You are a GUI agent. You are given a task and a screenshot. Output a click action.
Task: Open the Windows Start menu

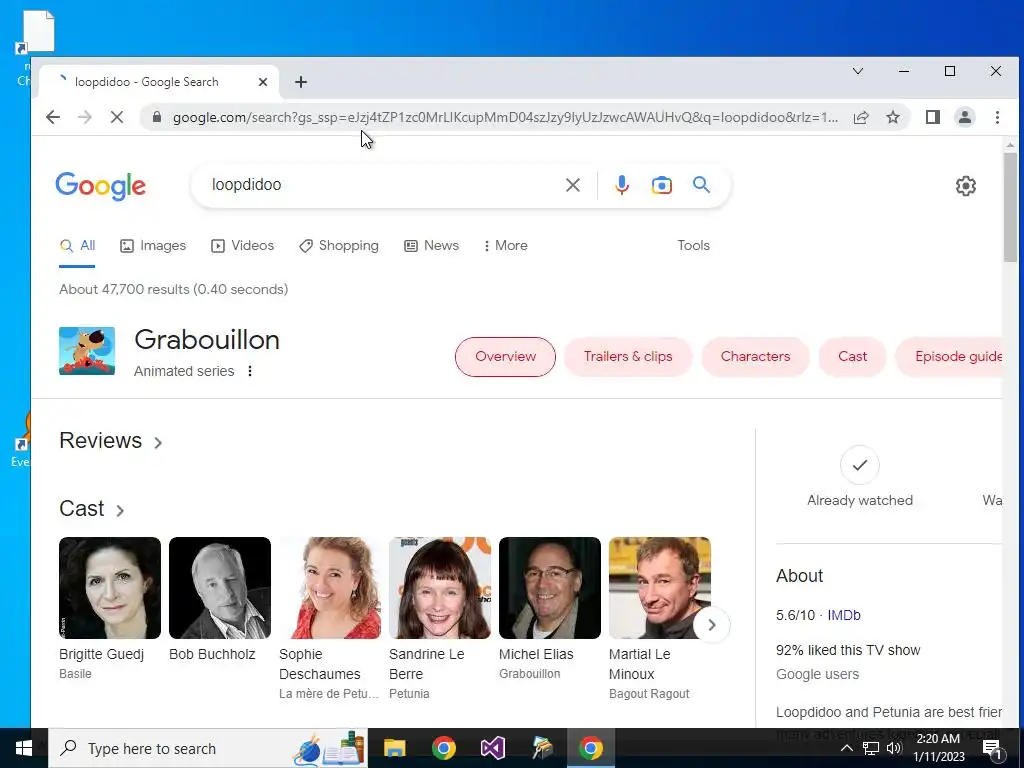click(24, 748)
